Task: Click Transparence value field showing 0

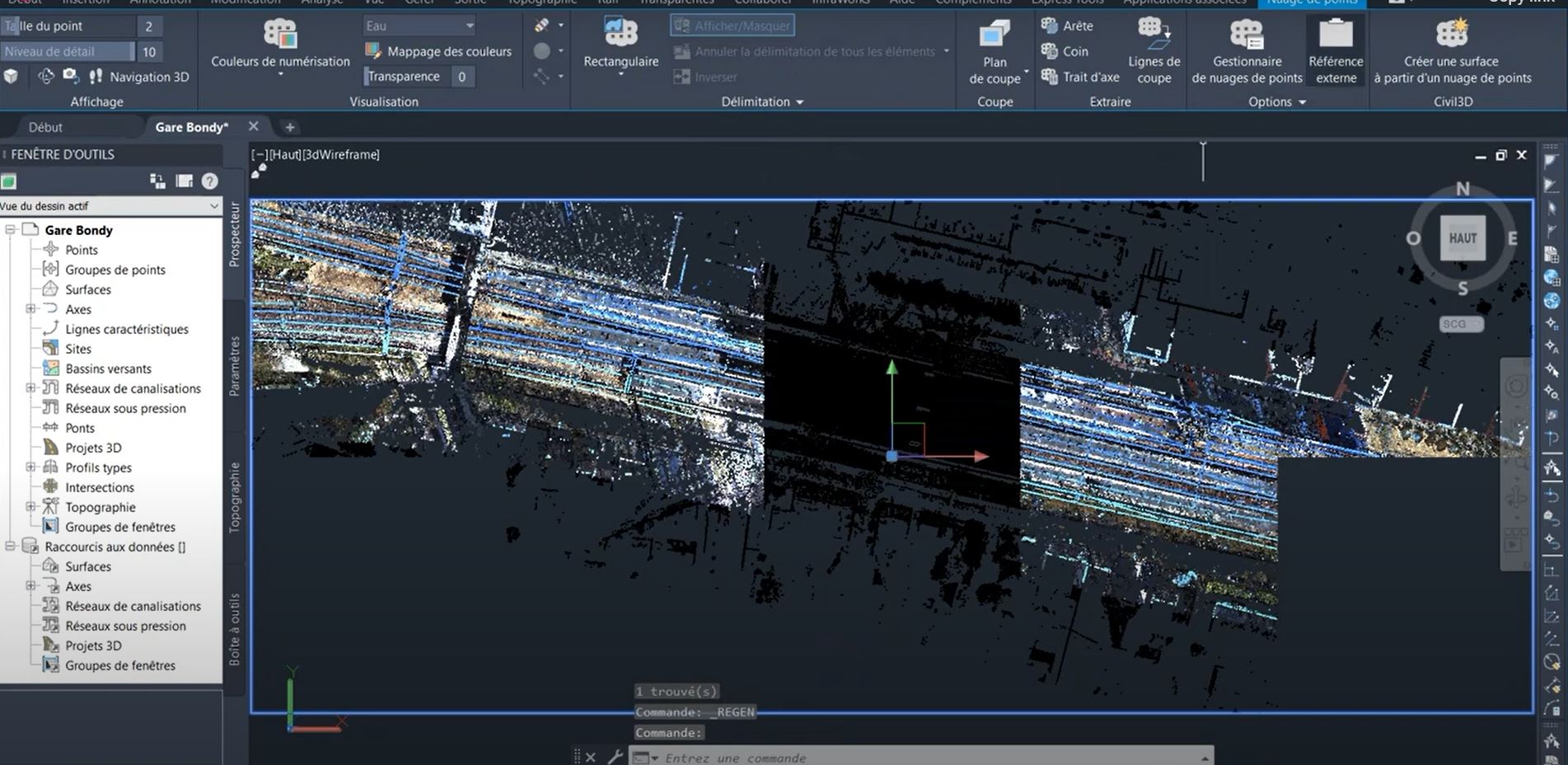Action: coord(462,77)
